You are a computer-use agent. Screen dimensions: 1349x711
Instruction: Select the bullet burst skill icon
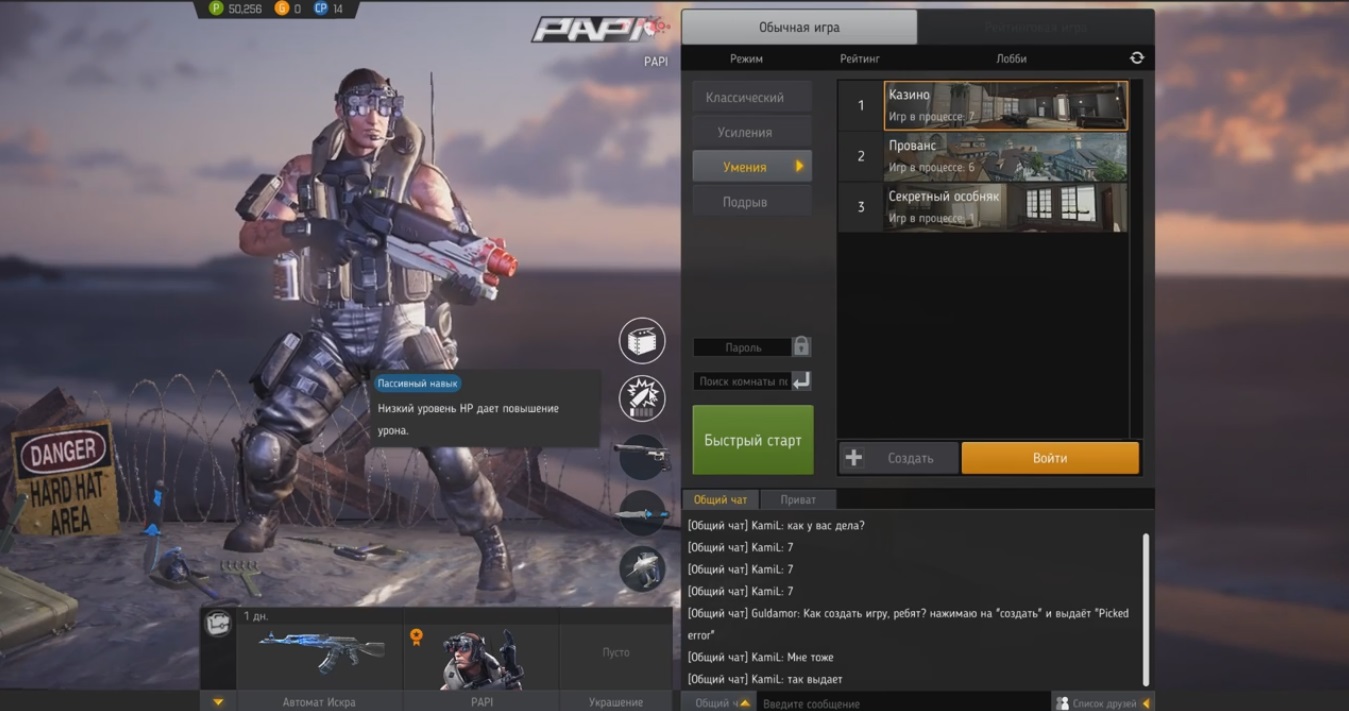click(x=642, y=400)
